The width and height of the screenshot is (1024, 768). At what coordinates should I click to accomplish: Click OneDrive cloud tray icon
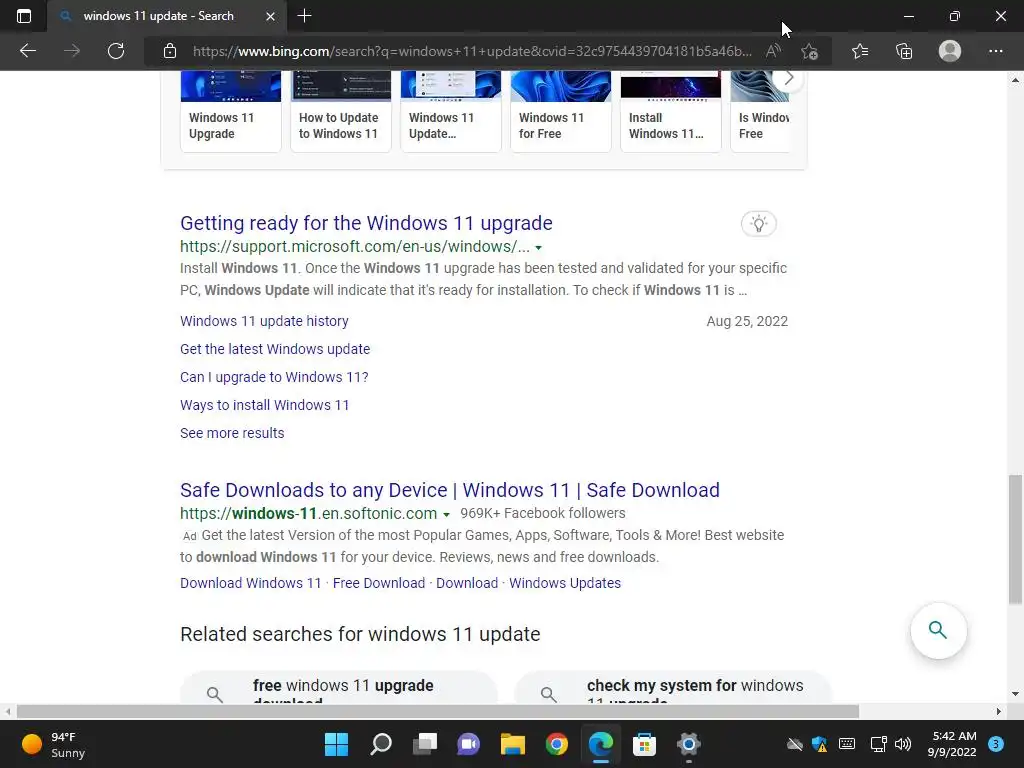pos(795,744)
